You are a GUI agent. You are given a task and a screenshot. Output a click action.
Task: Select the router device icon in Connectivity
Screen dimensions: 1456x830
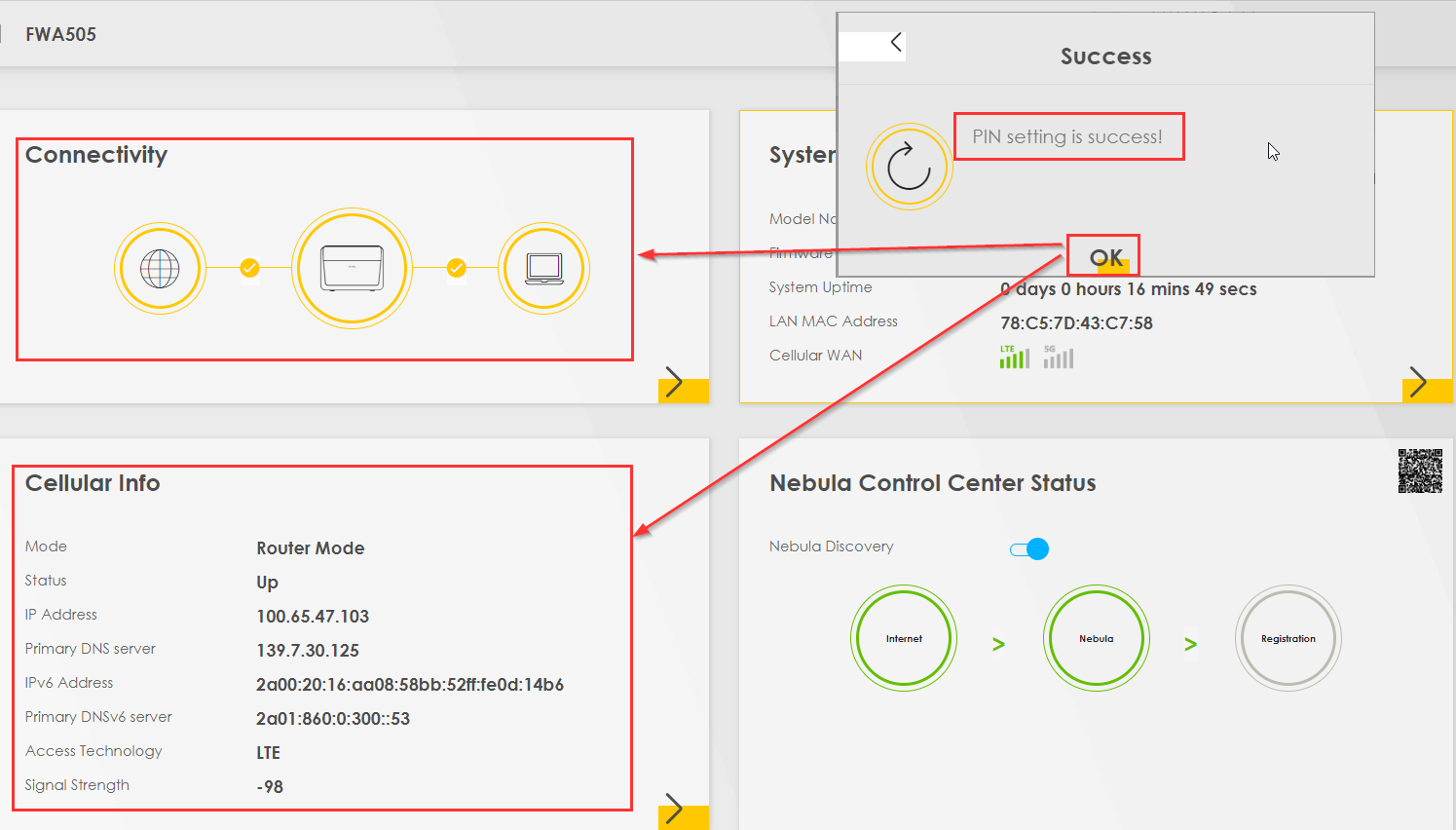[x=352, y=267]
